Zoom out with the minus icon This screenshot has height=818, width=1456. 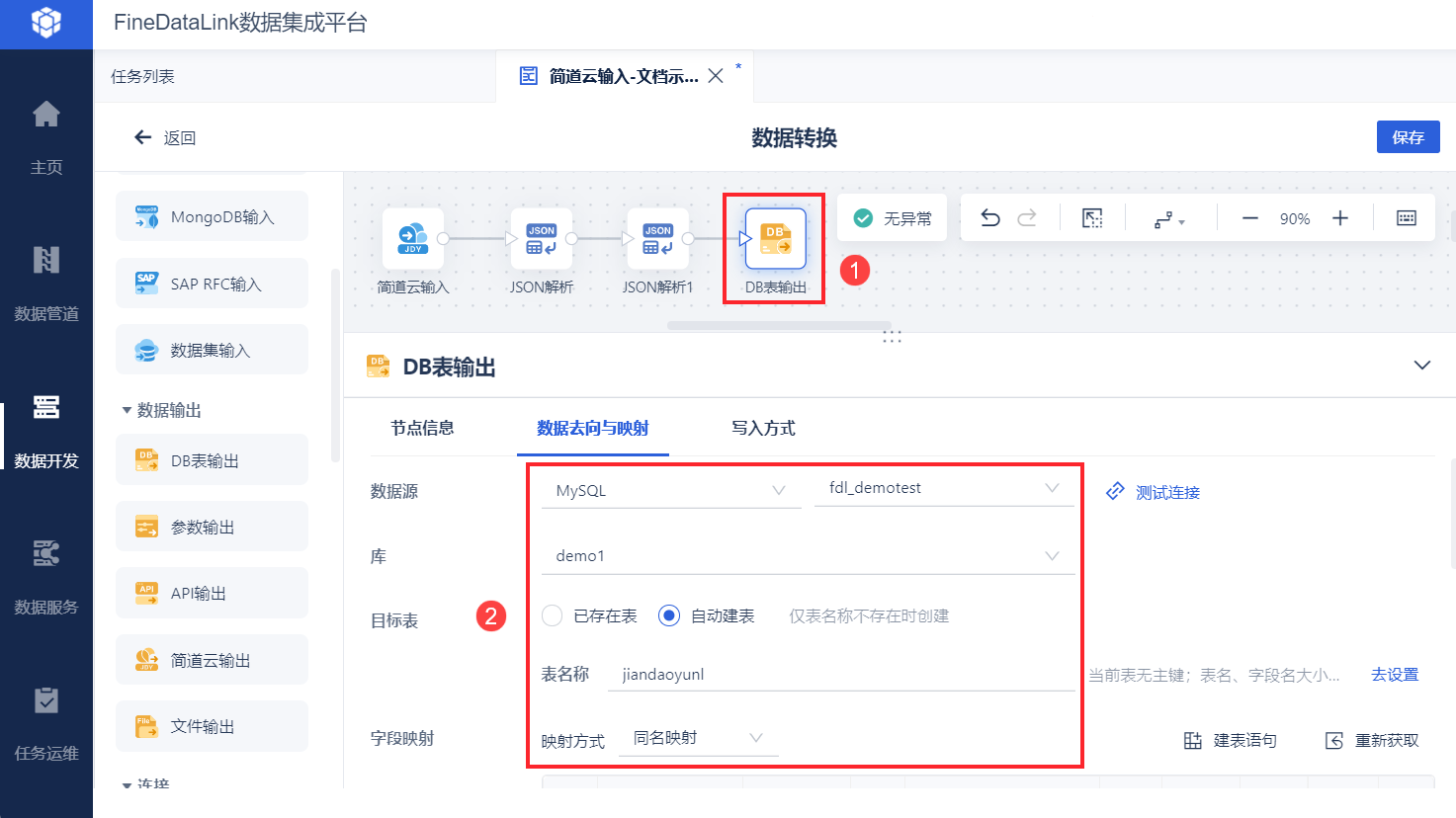[1250, 218]
